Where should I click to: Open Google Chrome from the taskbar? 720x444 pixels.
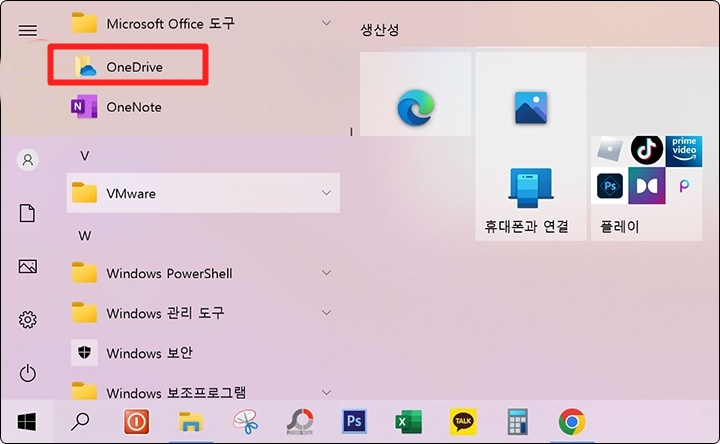click(572, 422)
